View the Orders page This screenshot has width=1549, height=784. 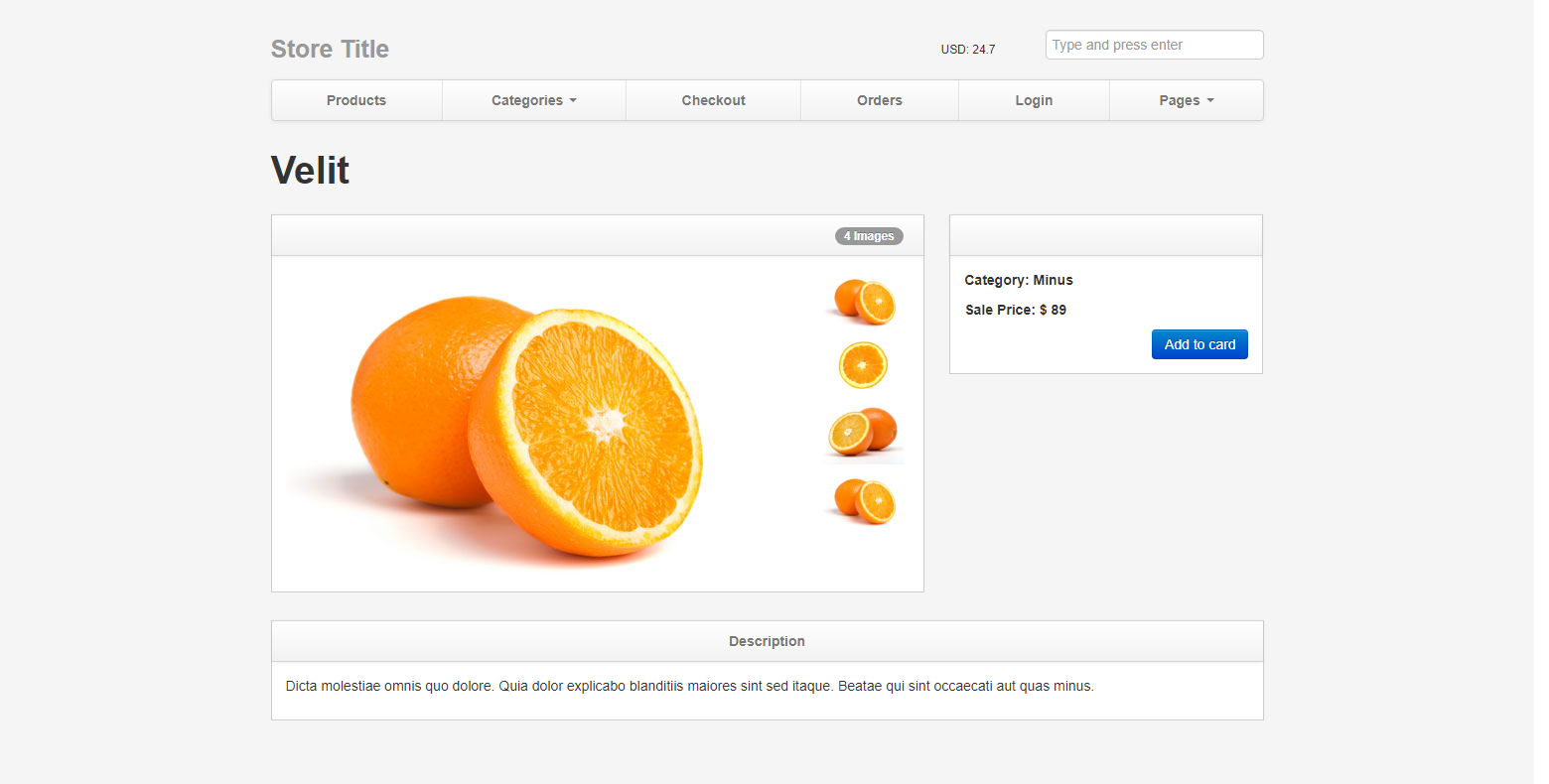(880, 100)
